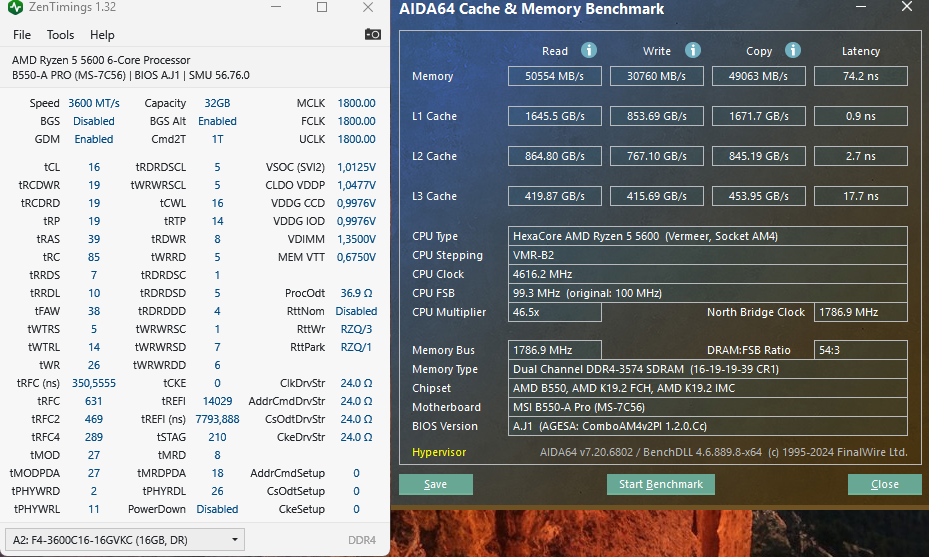Viewport: 929px width, 557px height.
Task: Click L3 Cache Copy value 453.95 GB/s
Action: pos(758,196)
